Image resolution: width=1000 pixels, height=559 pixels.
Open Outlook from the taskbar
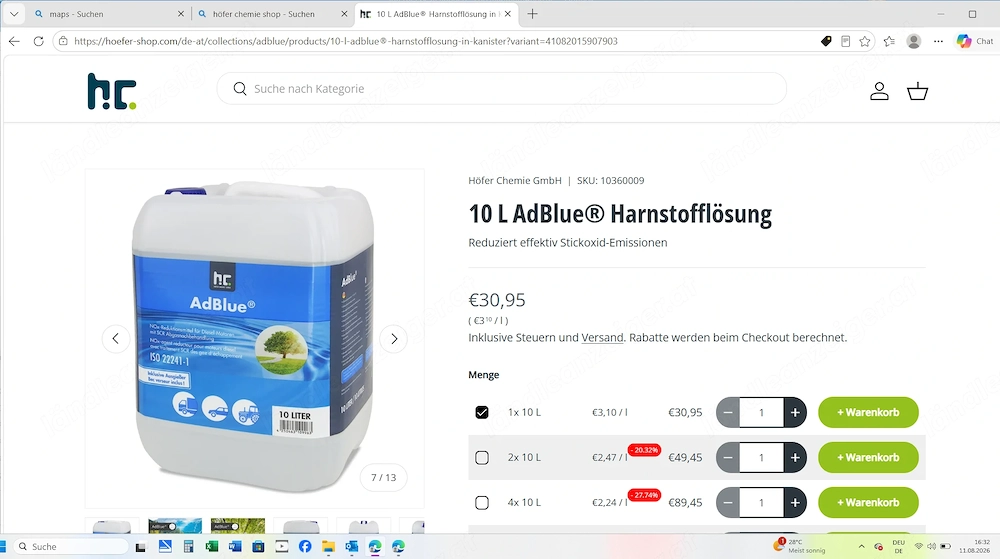coord(351,546)
